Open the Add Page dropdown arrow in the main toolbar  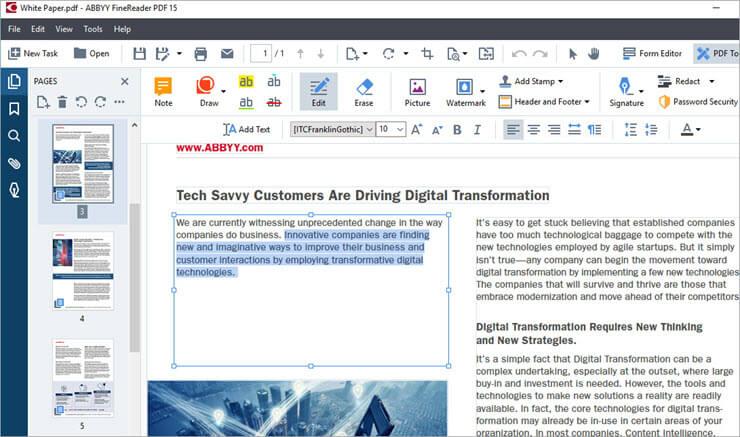(x=365, y=54)
